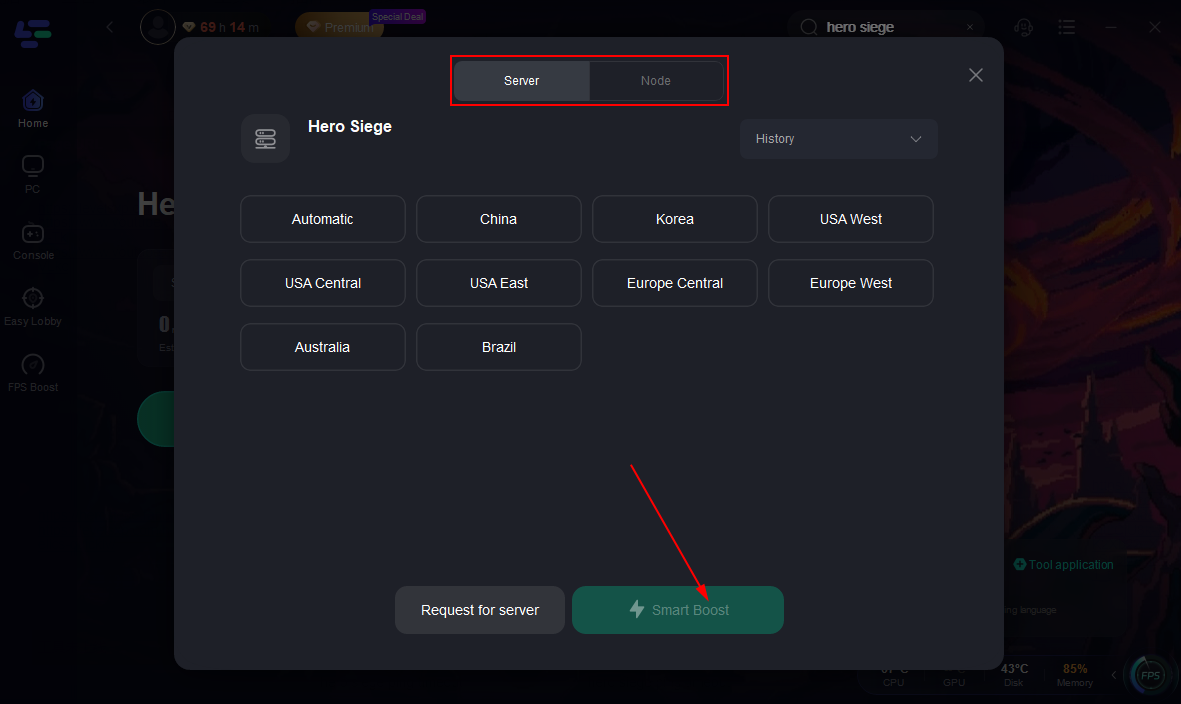This screenshot has width=1181, height=704.
Task: Choose the USA East server
Action: coord(499,283)
